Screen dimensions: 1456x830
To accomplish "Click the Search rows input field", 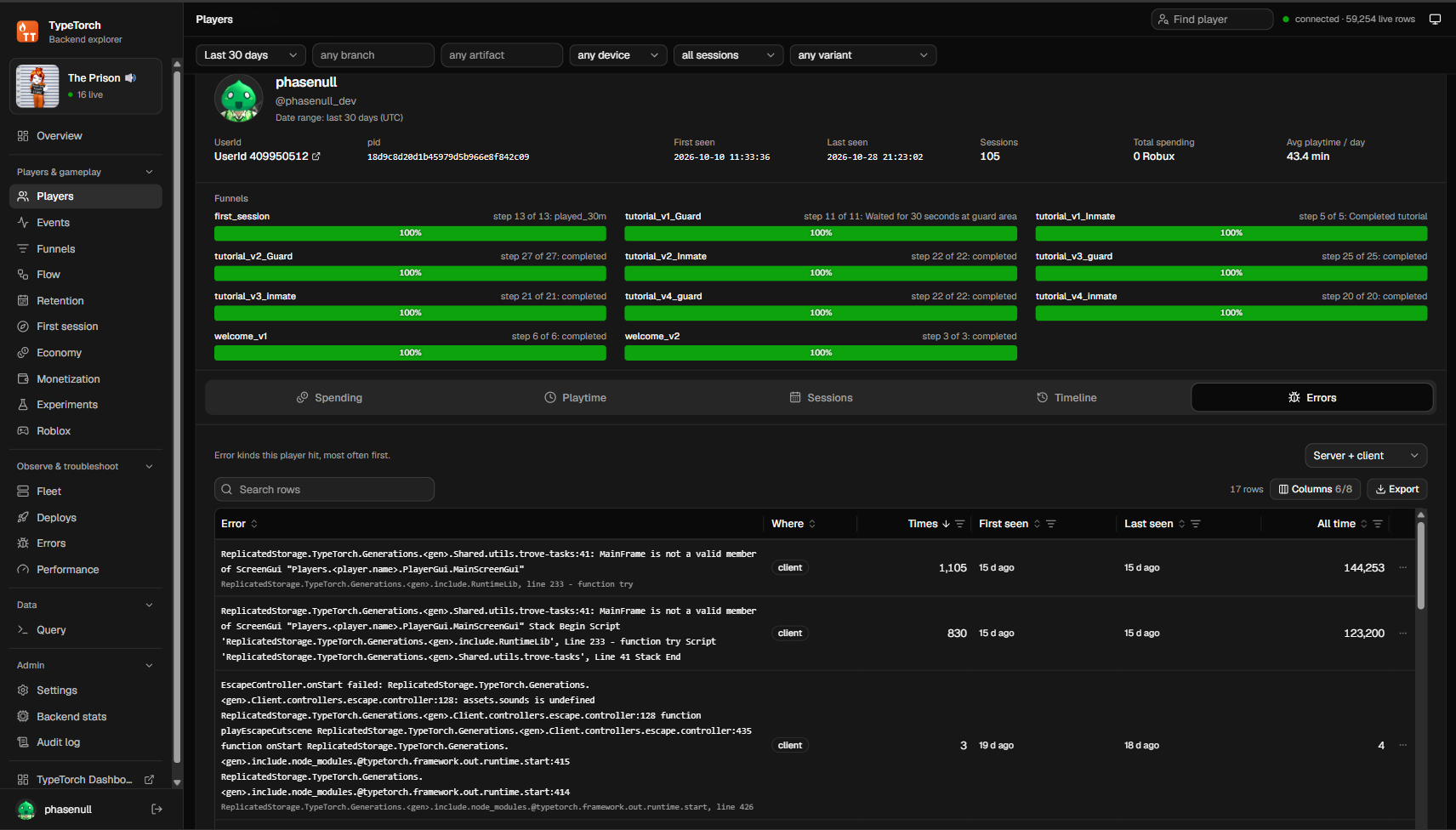I will click(x=324, y=490).
